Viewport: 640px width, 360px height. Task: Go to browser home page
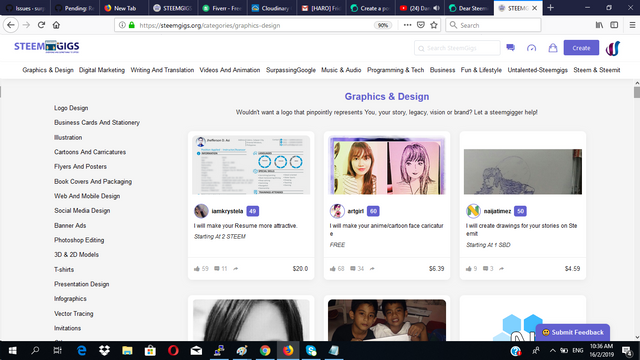56,25
